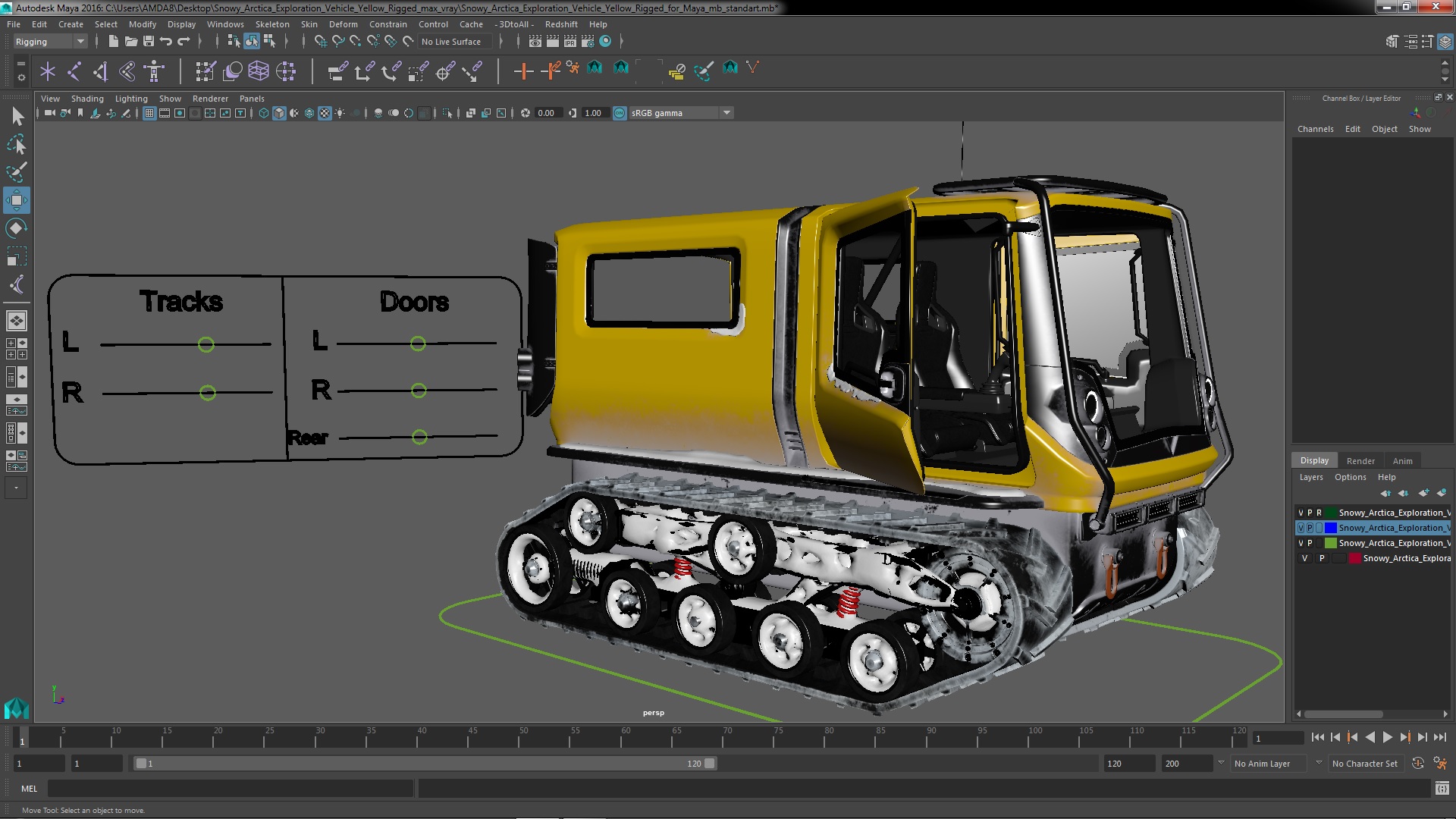
Task: Activate the Paint Selection tool
Action: tap(17, 172)
